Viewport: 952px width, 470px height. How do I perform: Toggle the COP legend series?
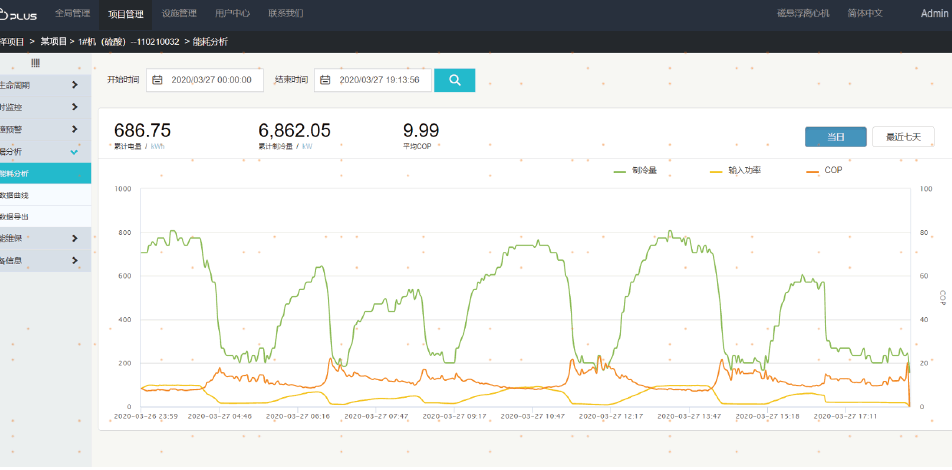click(824, 171)
